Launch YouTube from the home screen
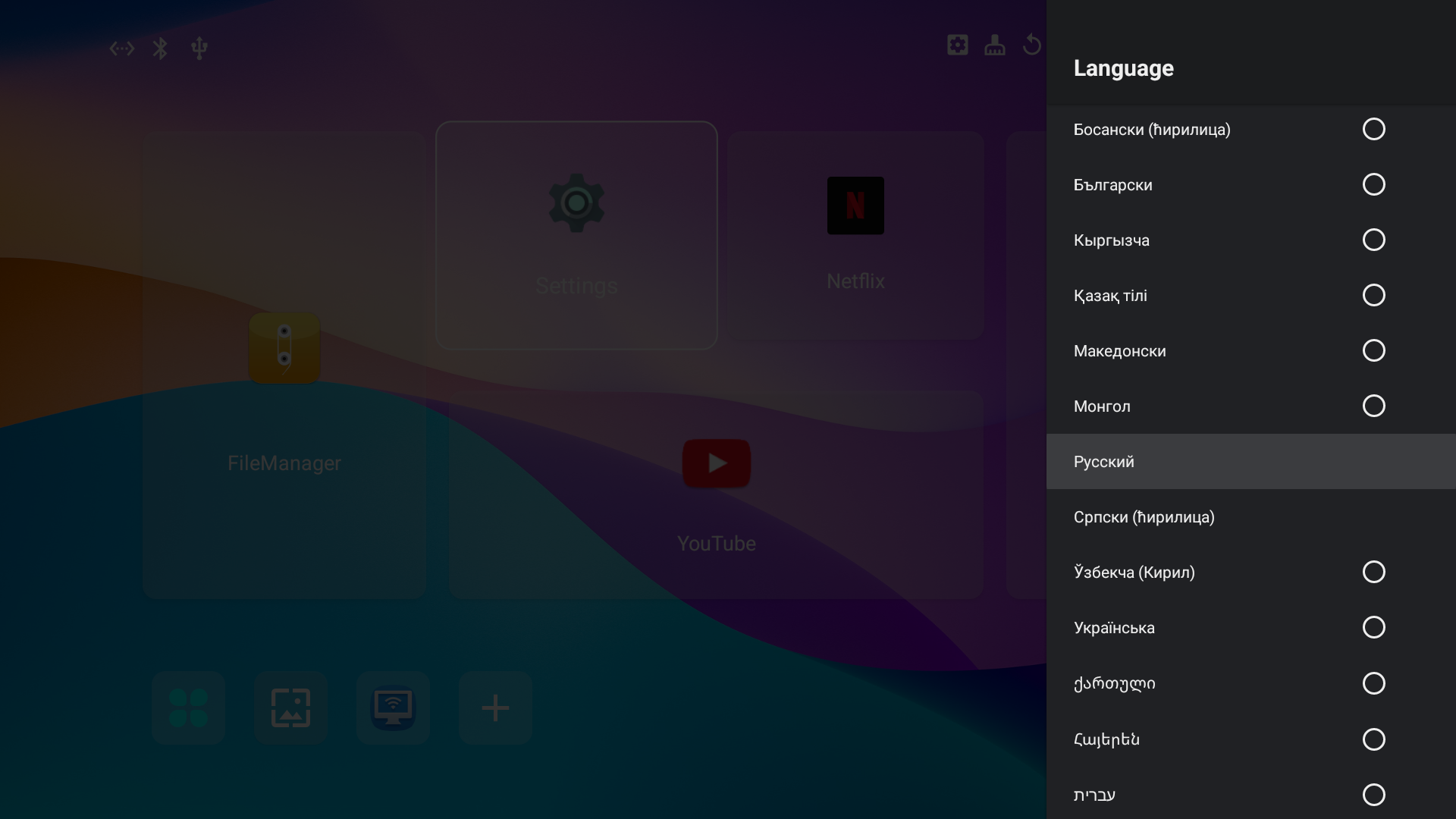The width and height of the screenshot is (1456, 819). 716,463
